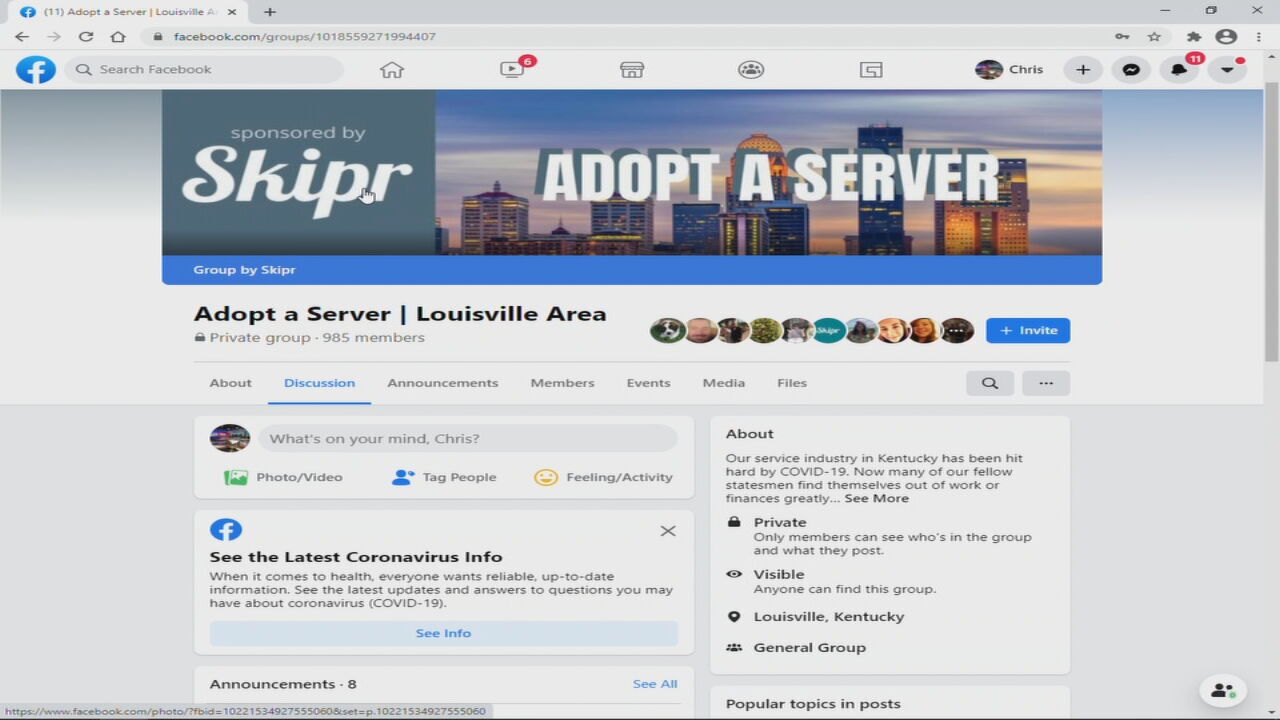The image size is (1280, 720).
Task: Open the new message people icon
Action: [1222, 690]
